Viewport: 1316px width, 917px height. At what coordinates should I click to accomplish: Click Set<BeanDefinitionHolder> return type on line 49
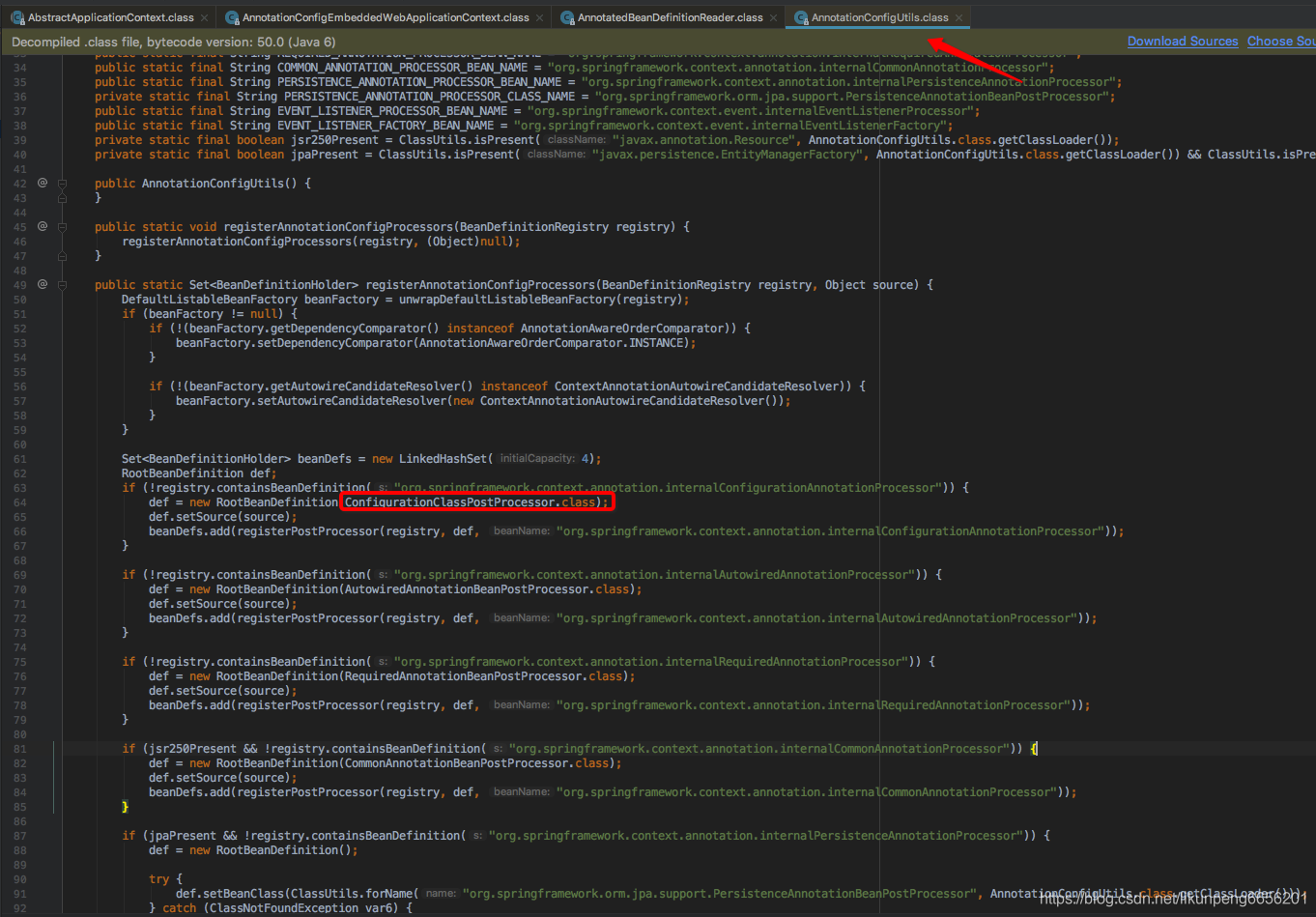[x=273, y=285]
